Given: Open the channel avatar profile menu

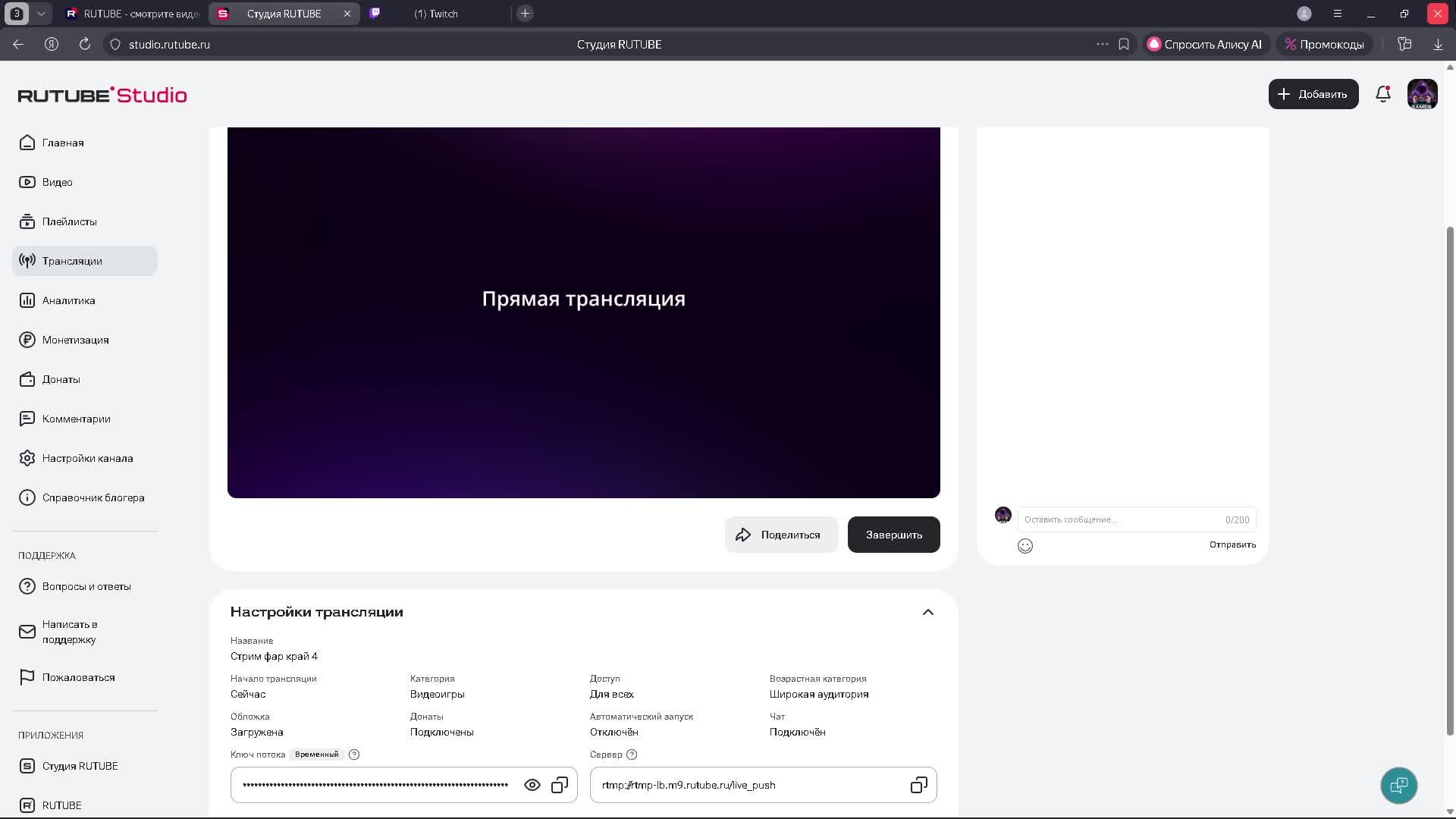Looking at the screenshot, I should click(x=1422, y=94).
